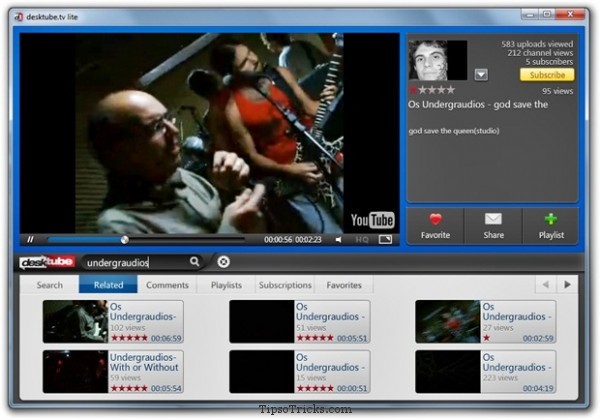Click the 59 views text
The image size is (600, 420).
[x=125, y=378]
